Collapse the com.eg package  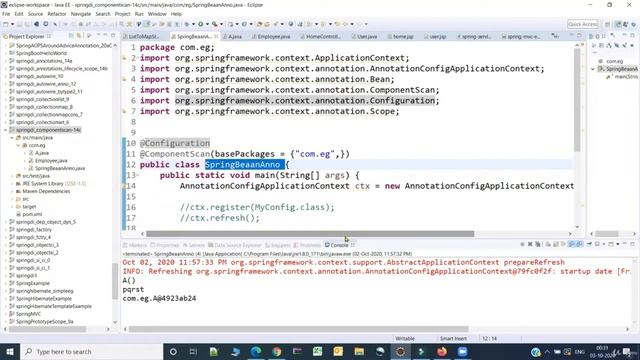18,145
